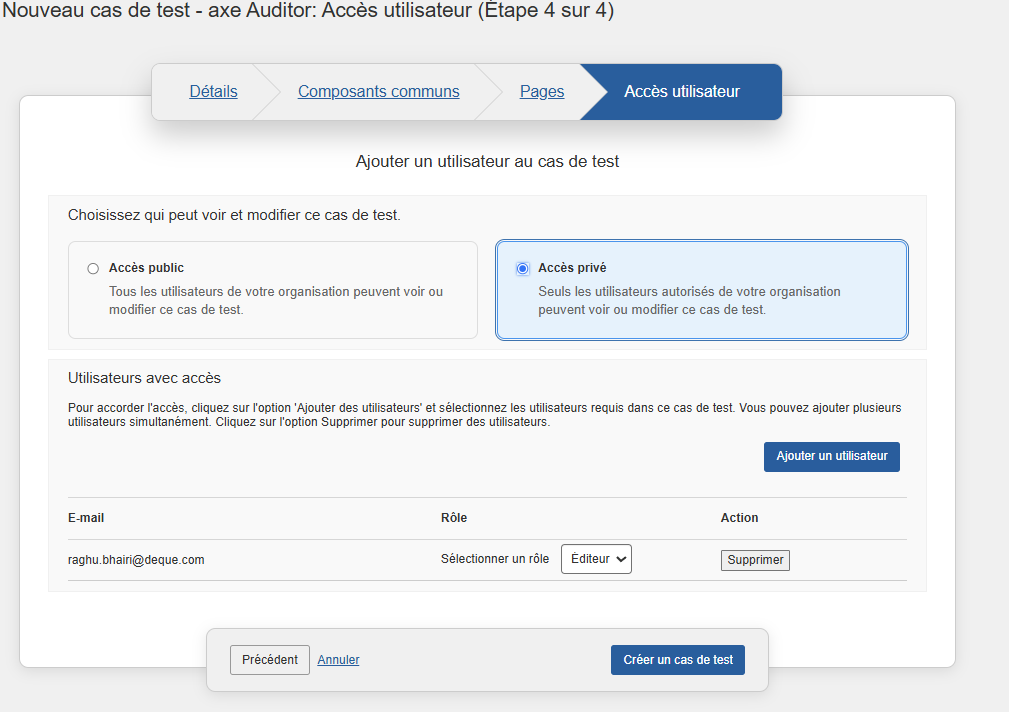
Task: Click the 'Sélectionner un rôle' label
Action: tap(495, 560)
